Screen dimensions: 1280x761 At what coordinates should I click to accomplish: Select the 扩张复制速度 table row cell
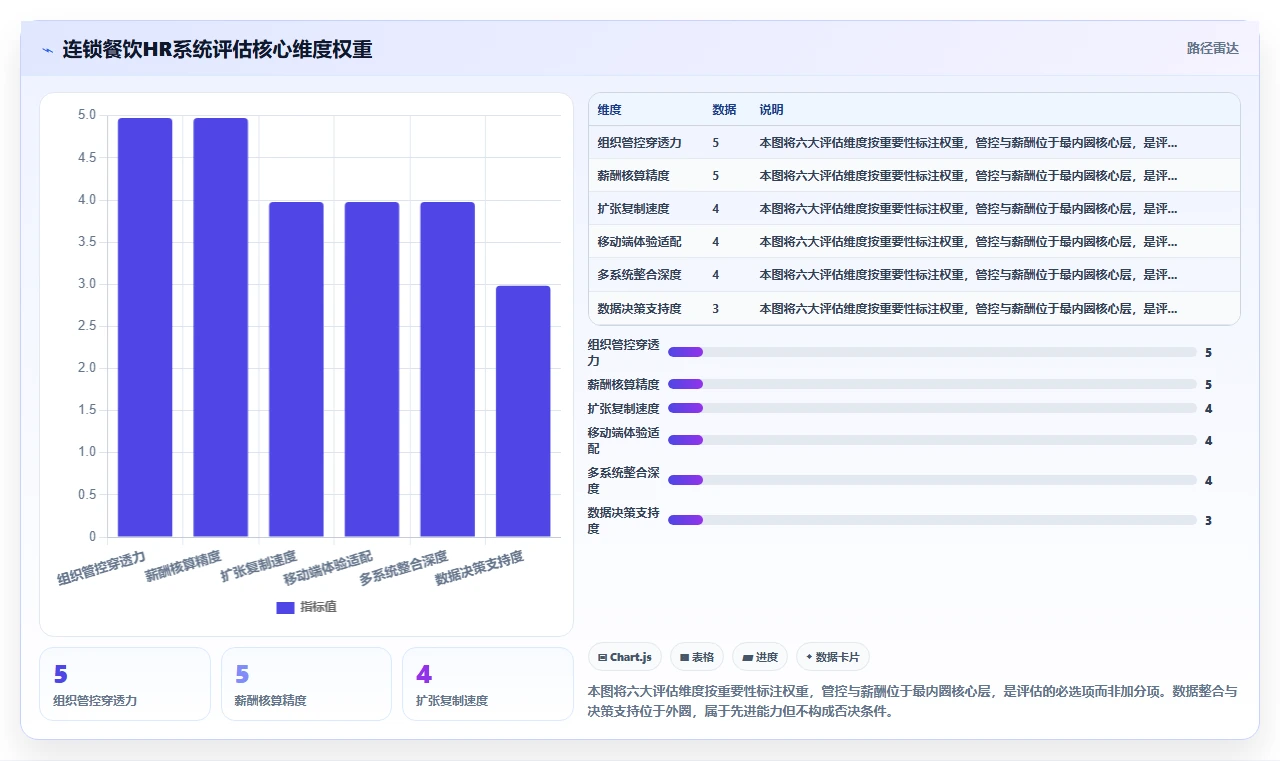pos(634,209)
